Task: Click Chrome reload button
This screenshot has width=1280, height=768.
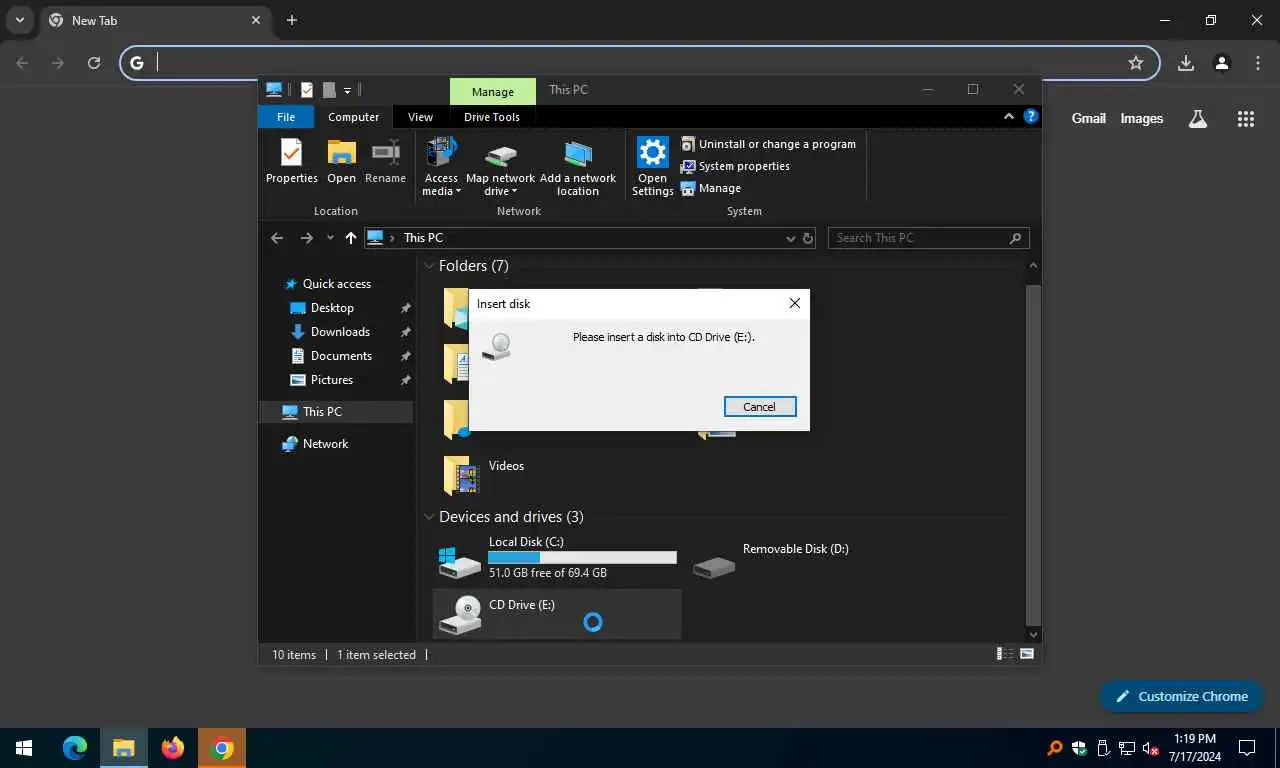Action: (x=94, y=63)
